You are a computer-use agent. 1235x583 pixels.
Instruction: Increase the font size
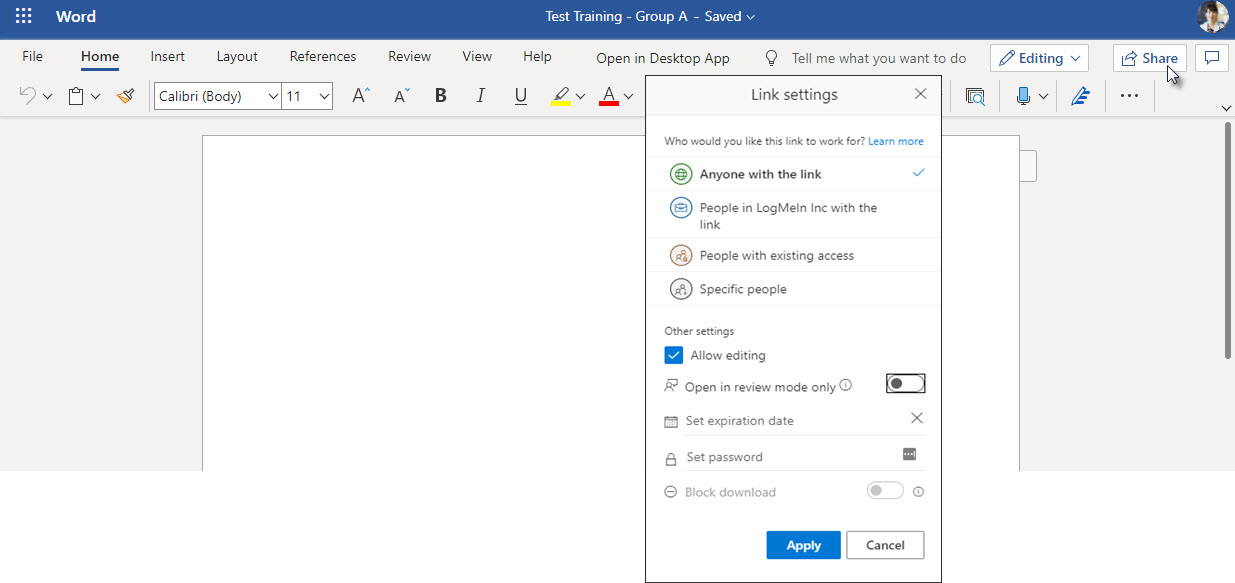click(359, 95)
